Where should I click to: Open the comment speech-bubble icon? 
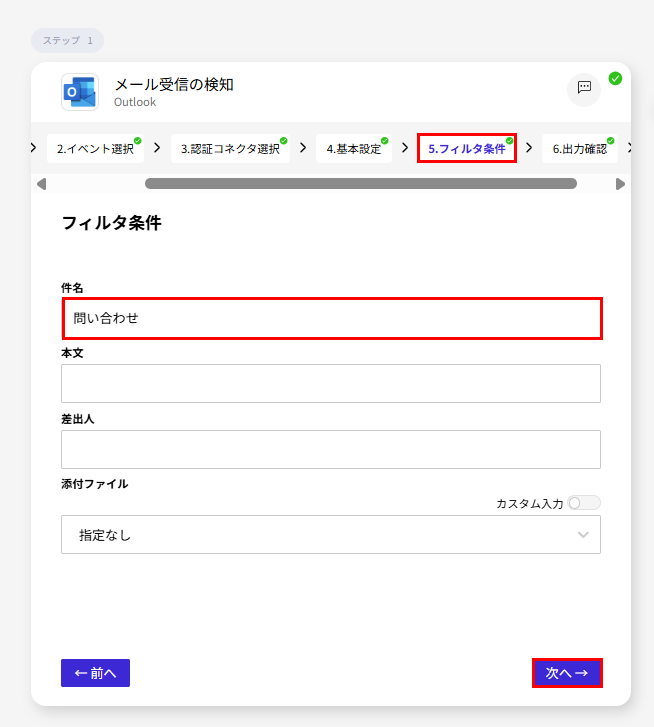(584, 89)
